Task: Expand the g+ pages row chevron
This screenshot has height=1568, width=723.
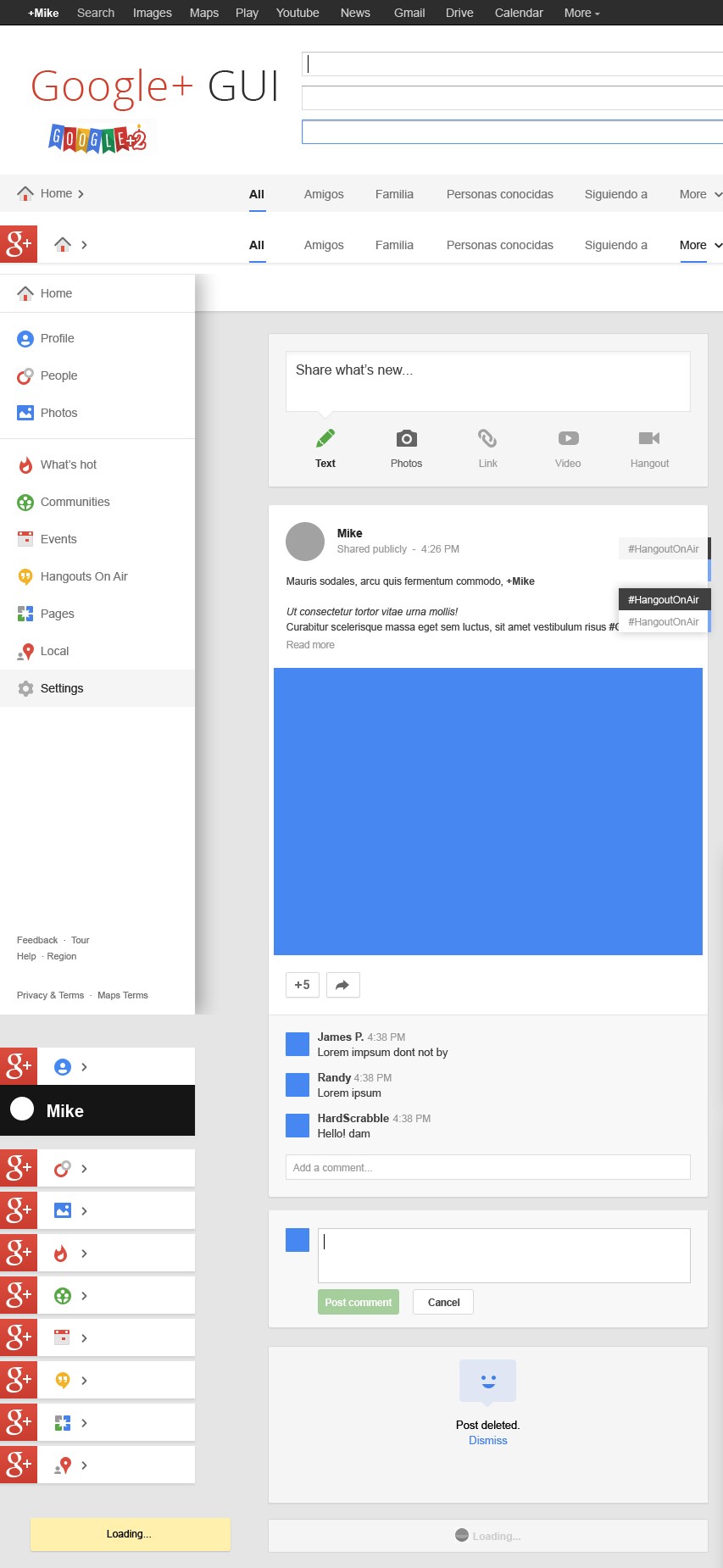Action: pyautogui.click(x=84, y=1423)
